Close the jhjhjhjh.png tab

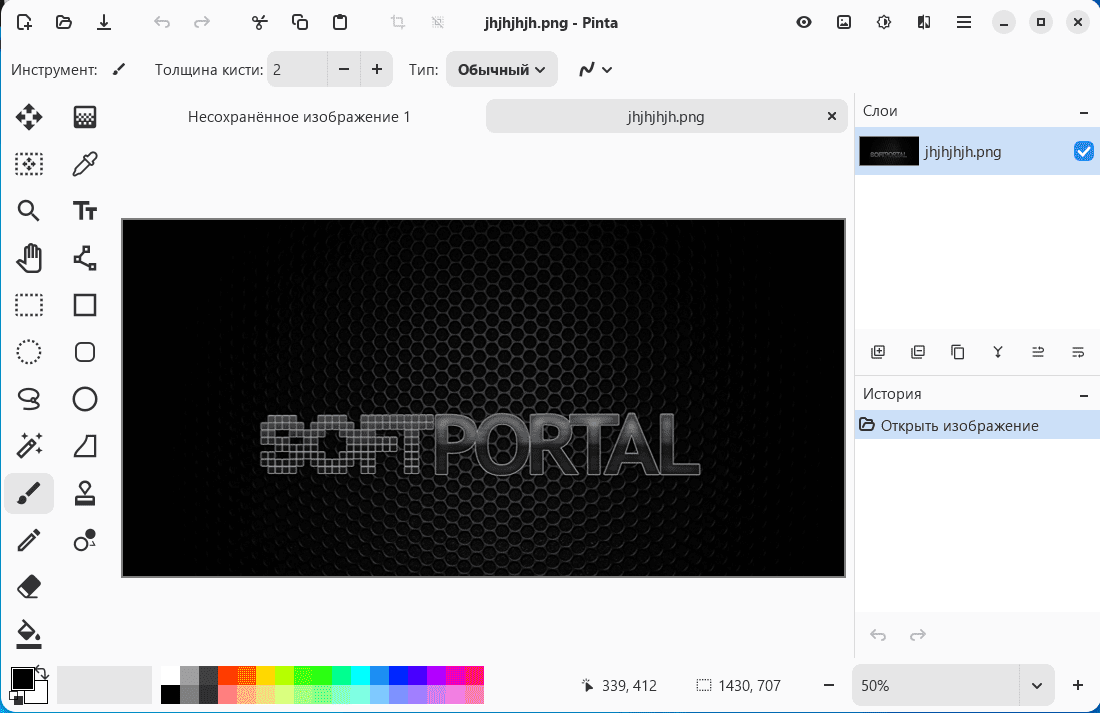832,116
